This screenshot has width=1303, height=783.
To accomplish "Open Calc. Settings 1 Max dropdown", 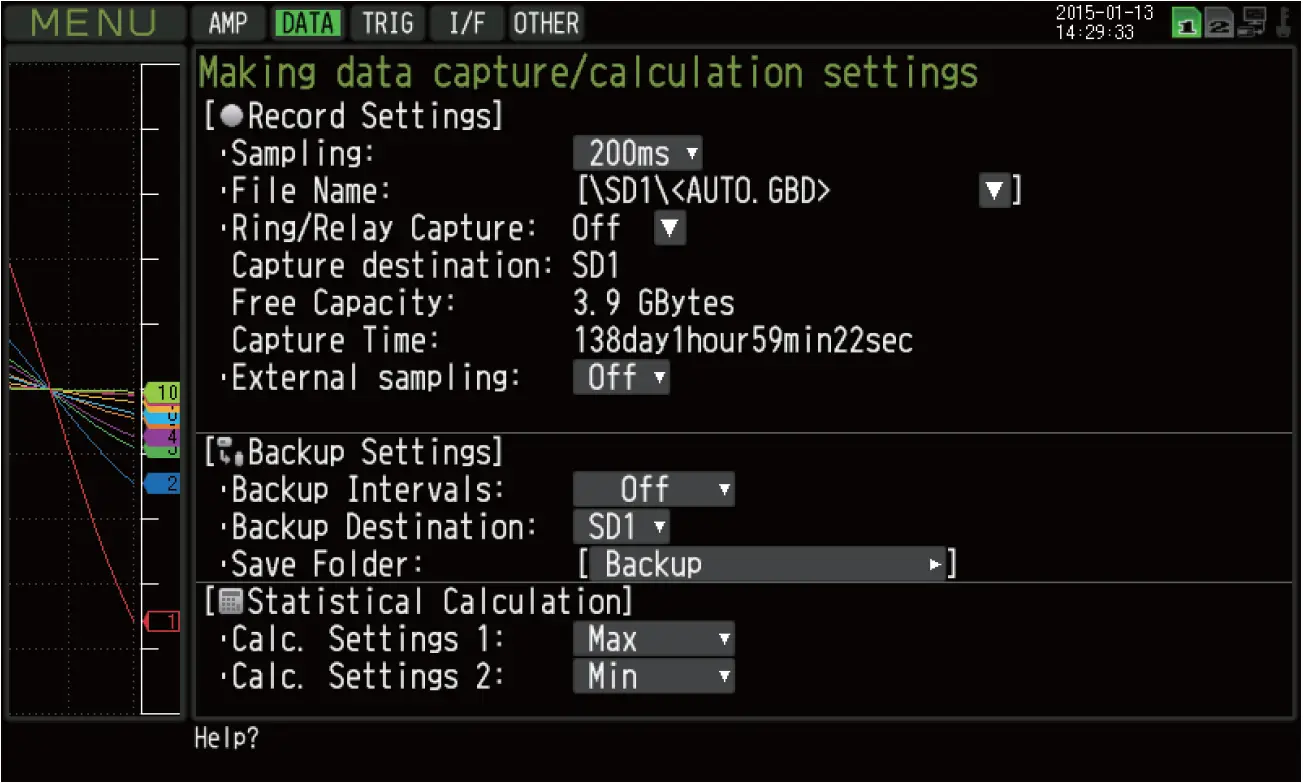I will pyautogui.click(x=654, y=639).
